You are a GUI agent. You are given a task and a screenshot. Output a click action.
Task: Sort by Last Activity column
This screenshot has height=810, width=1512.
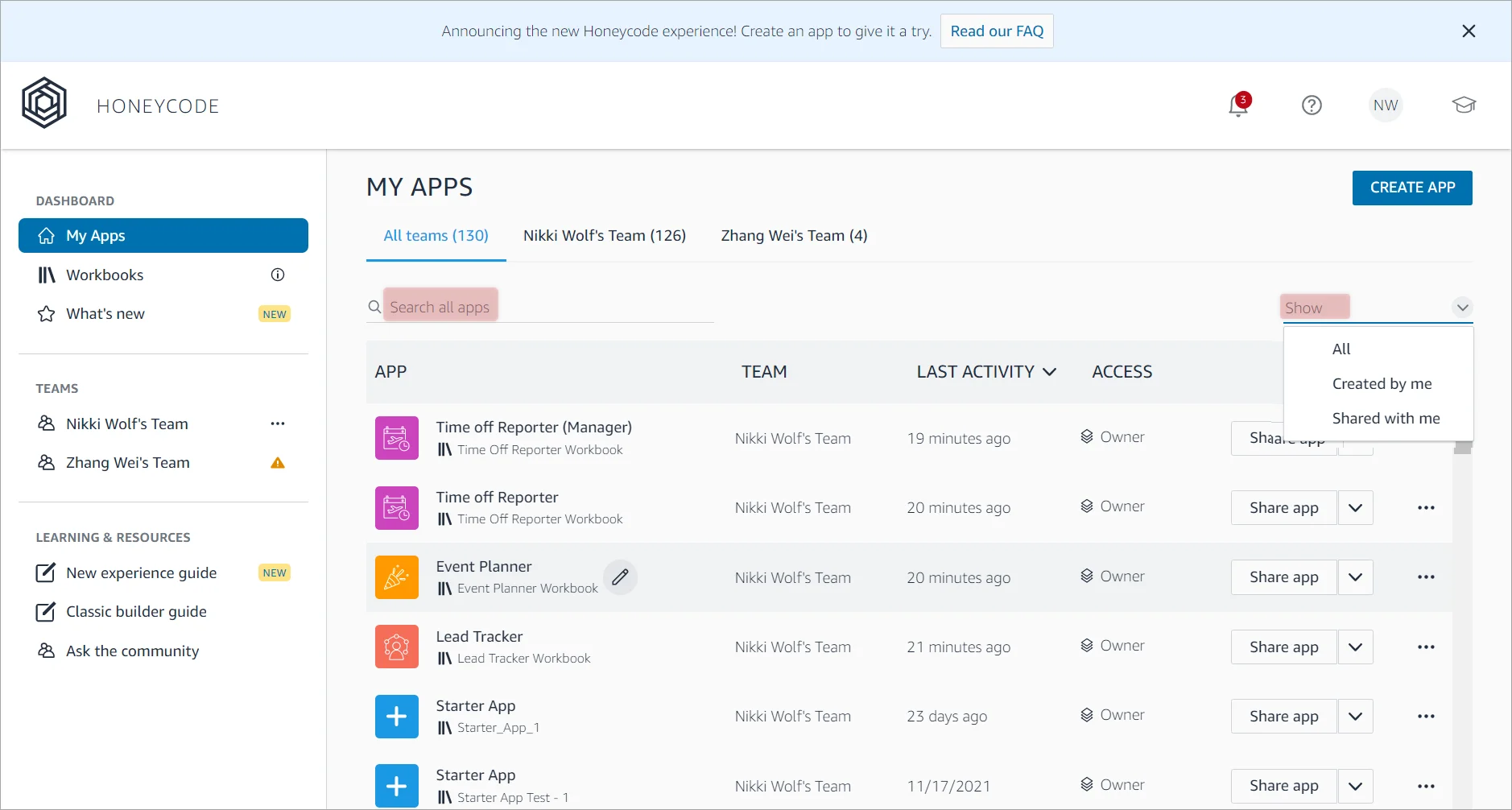[x=985, y=372]
